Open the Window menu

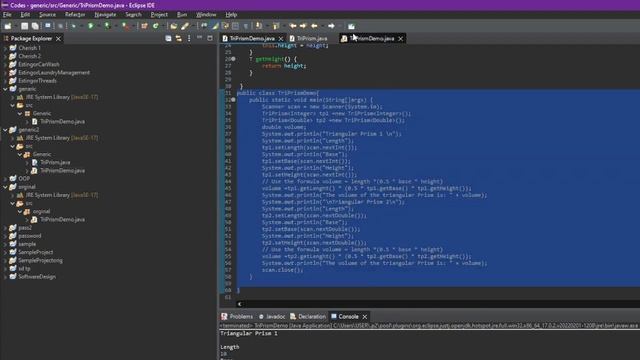coord(206,15)
